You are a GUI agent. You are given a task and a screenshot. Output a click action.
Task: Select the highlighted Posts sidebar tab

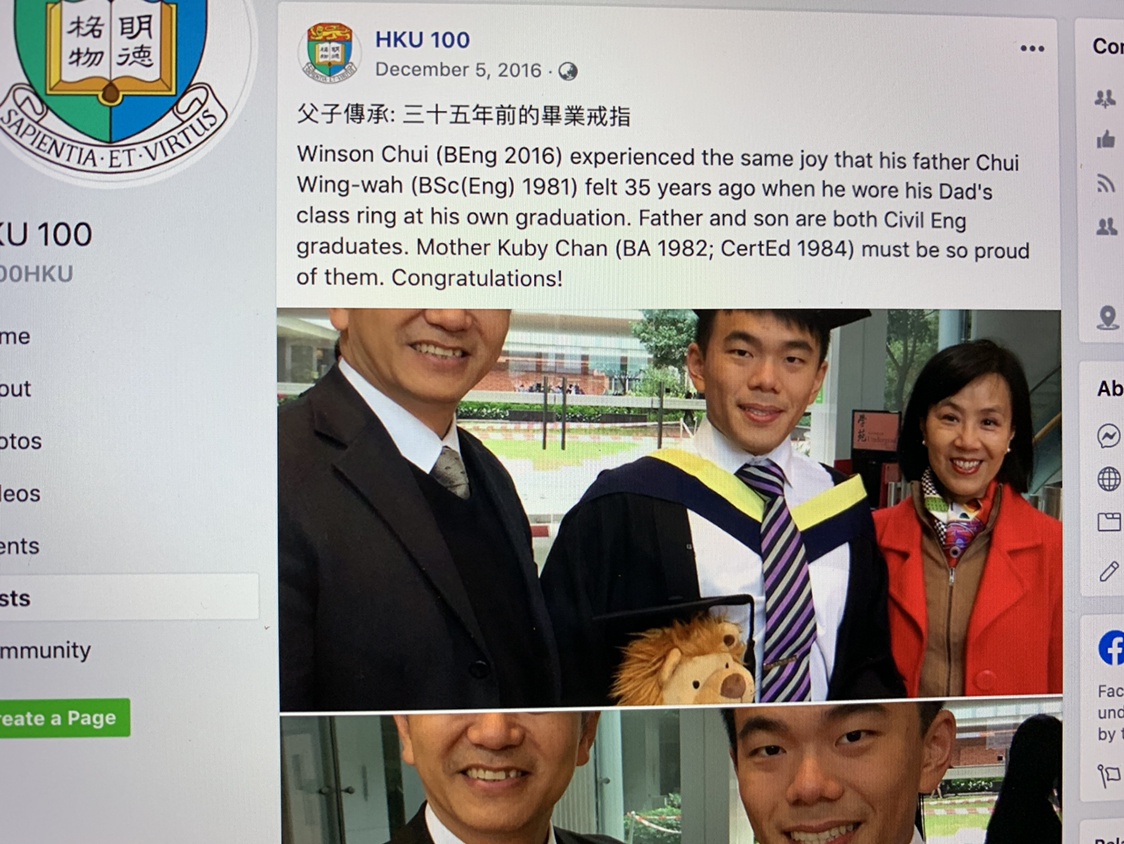[x=129, y=597]
